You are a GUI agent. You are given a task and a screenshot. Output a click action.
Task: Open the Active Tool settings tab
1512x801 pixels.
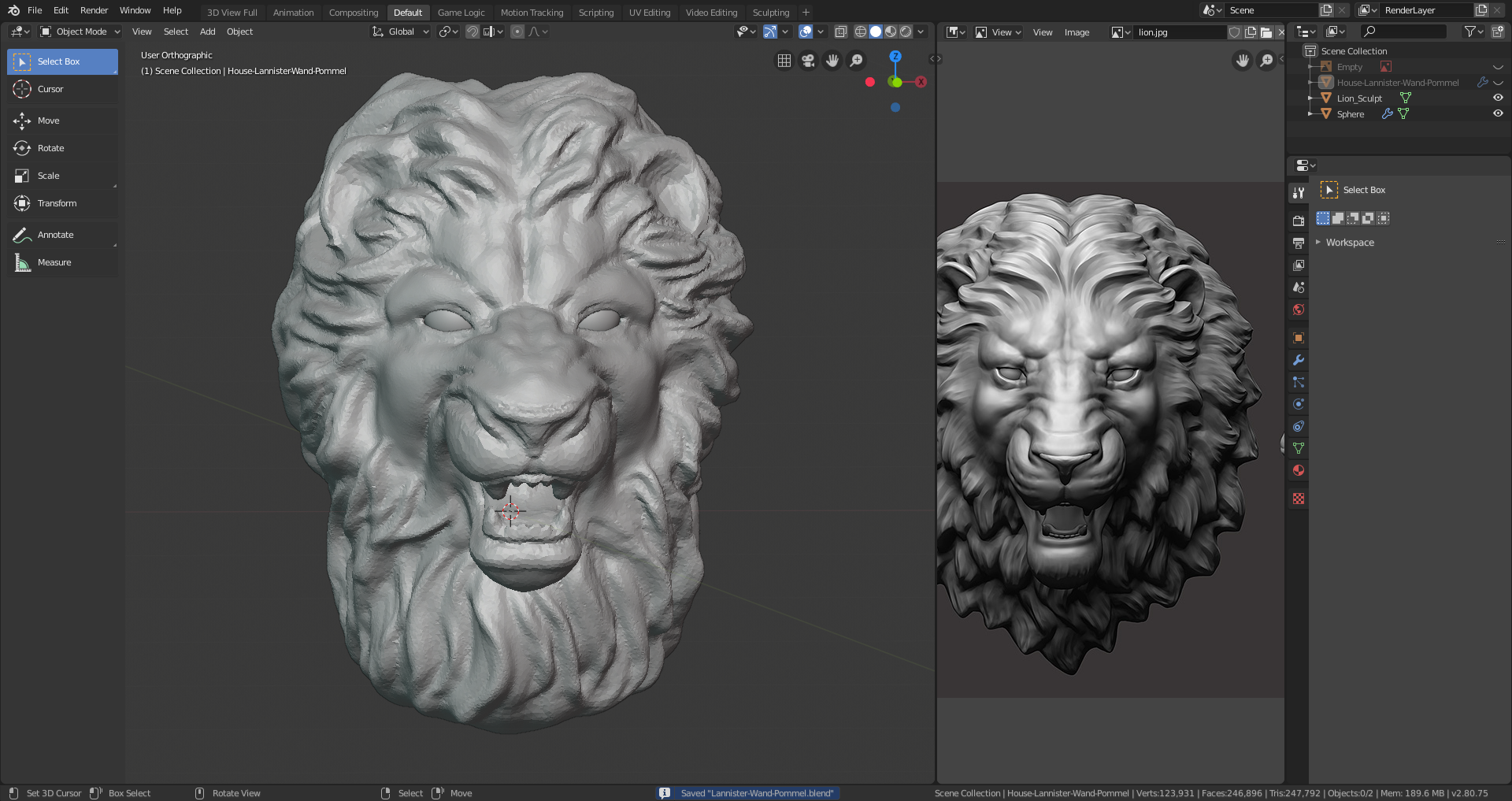pyautogui.click(x=1299, y=192)
